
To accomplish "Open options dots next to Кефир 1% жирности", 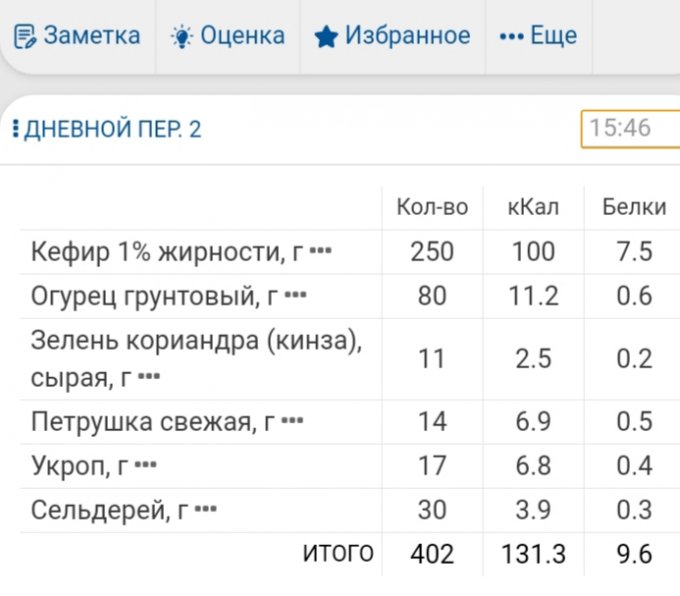I will click(x=320, y=252).
